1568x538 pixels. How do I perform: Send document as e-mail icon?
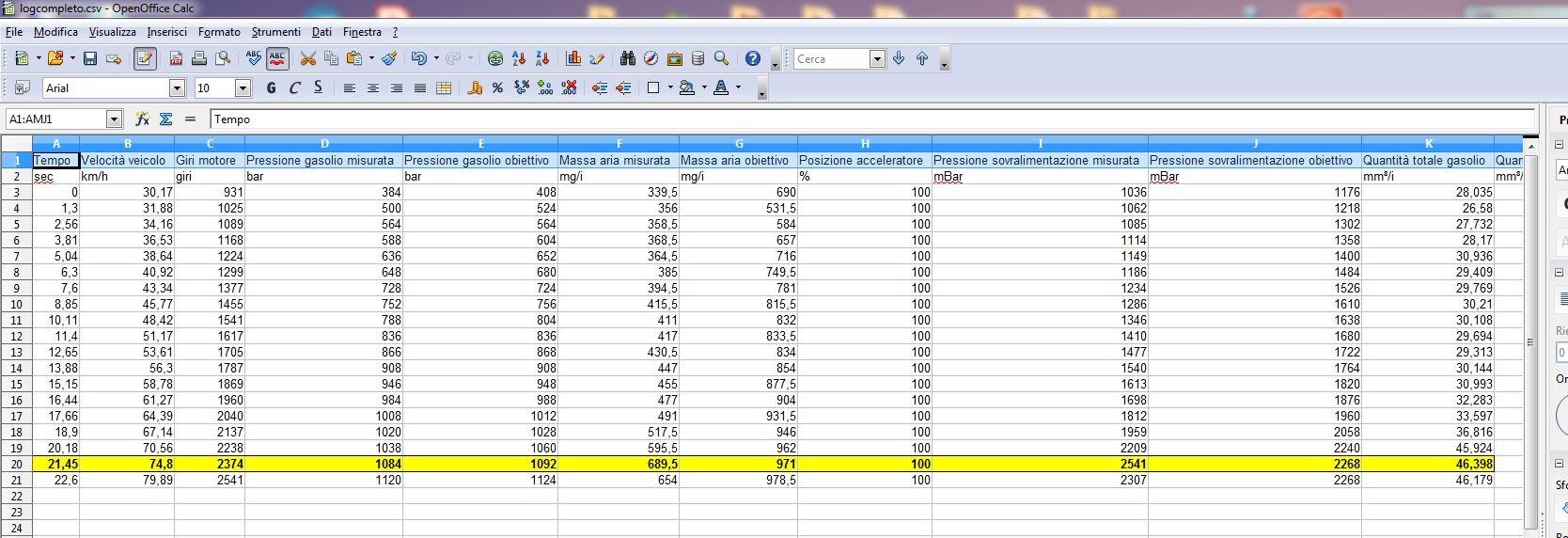pyautogui.click(x=114, y=58)
